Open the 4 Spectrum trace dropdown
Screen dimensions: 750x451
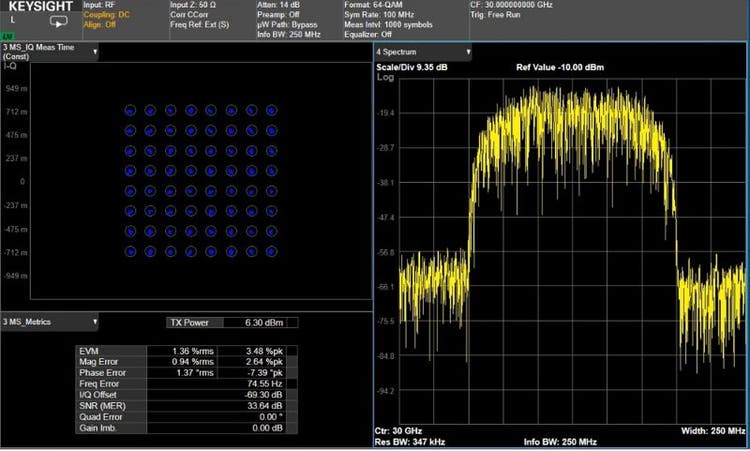(467, 51)
